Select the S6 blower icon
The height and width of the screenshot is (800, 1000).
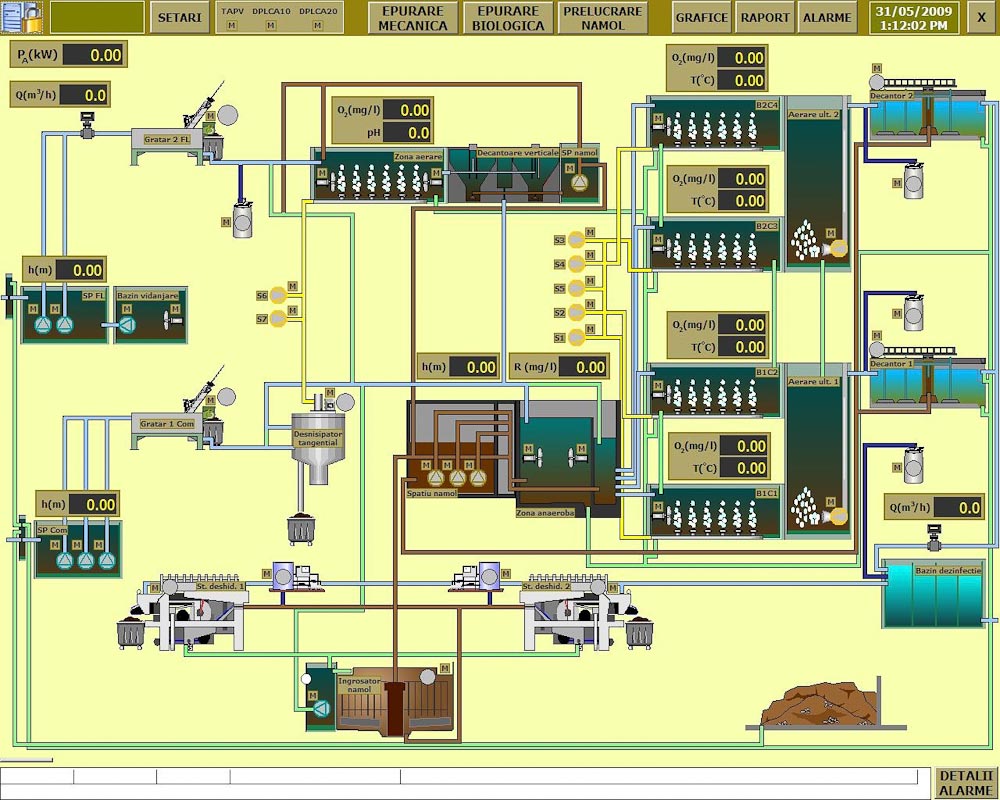tap(278, 296)
